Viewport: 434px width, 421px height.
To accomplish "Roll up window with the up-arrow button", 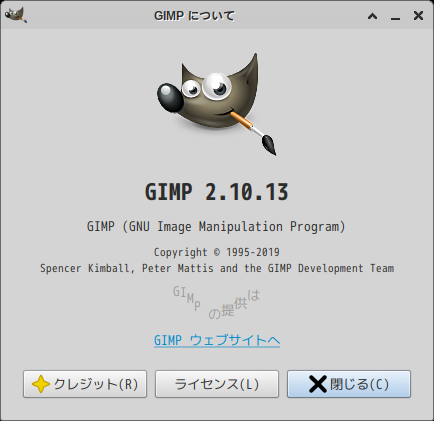I will click(372, 16).
